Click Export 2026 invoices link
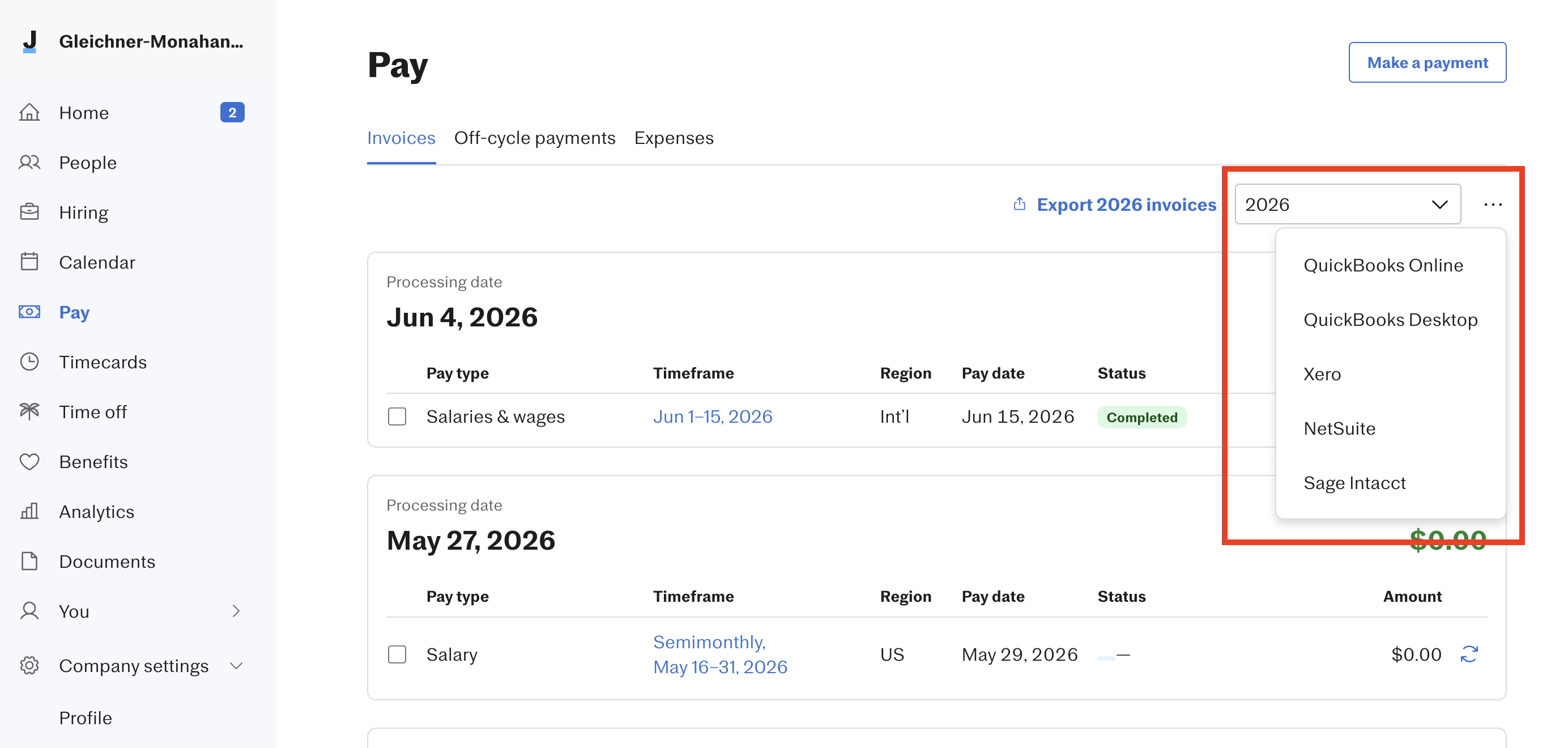 click(1126, 205)
